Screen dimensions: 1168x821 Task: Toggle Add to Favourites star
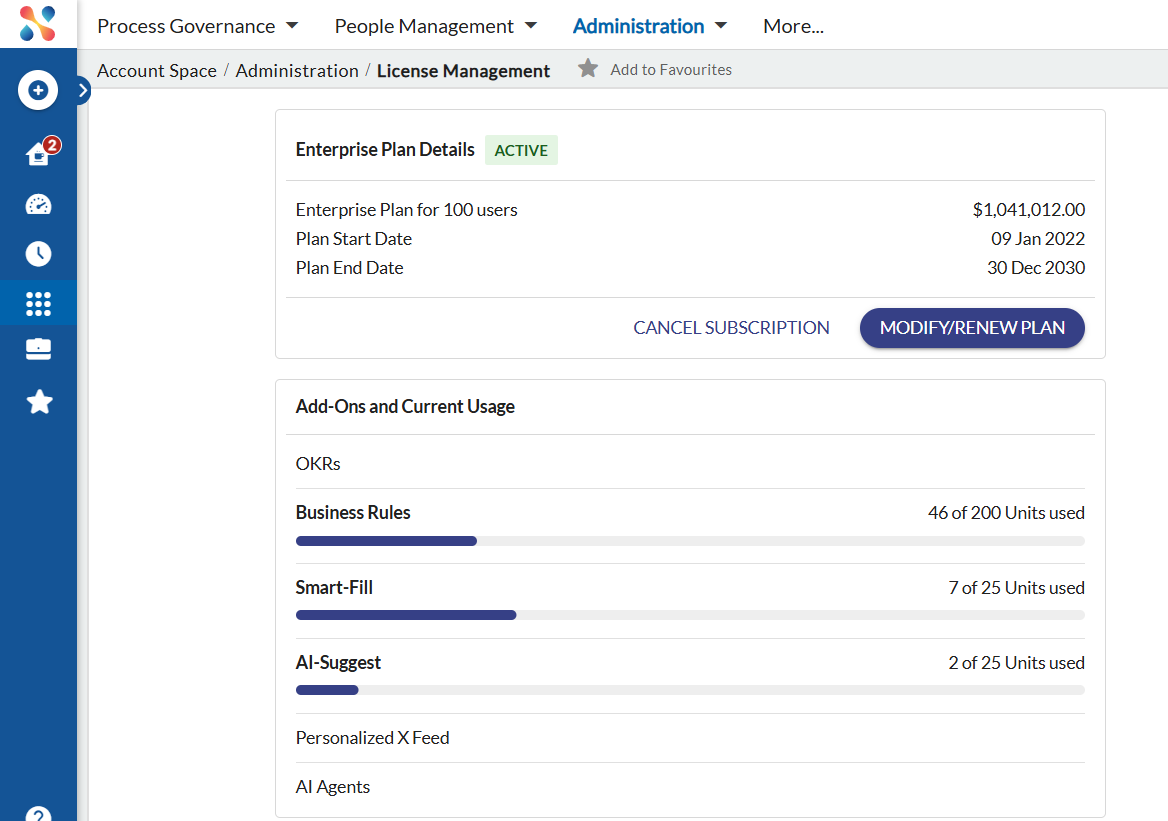pos(587,68)
